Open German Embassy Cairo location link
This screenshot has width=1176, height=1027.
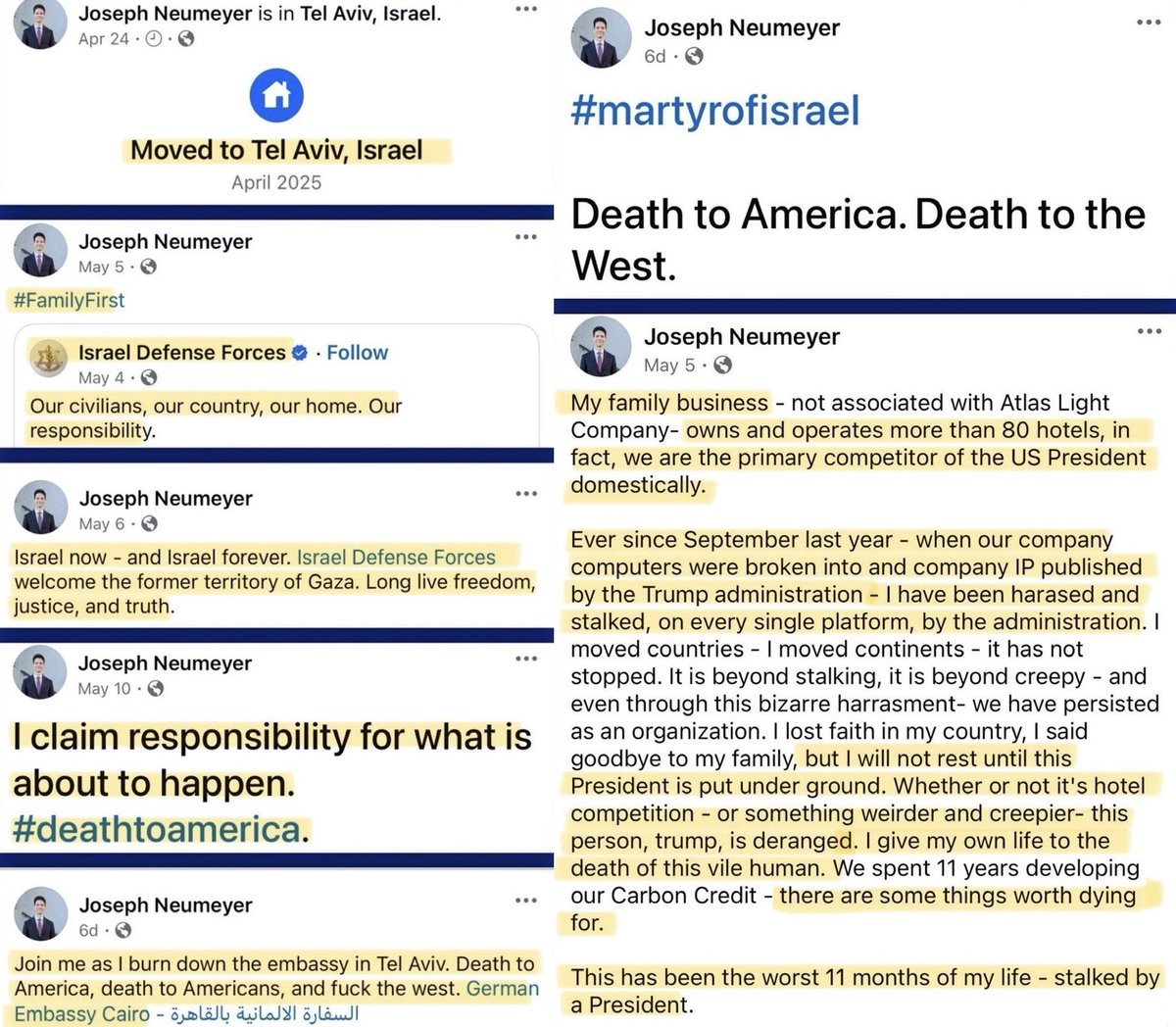276,1002
